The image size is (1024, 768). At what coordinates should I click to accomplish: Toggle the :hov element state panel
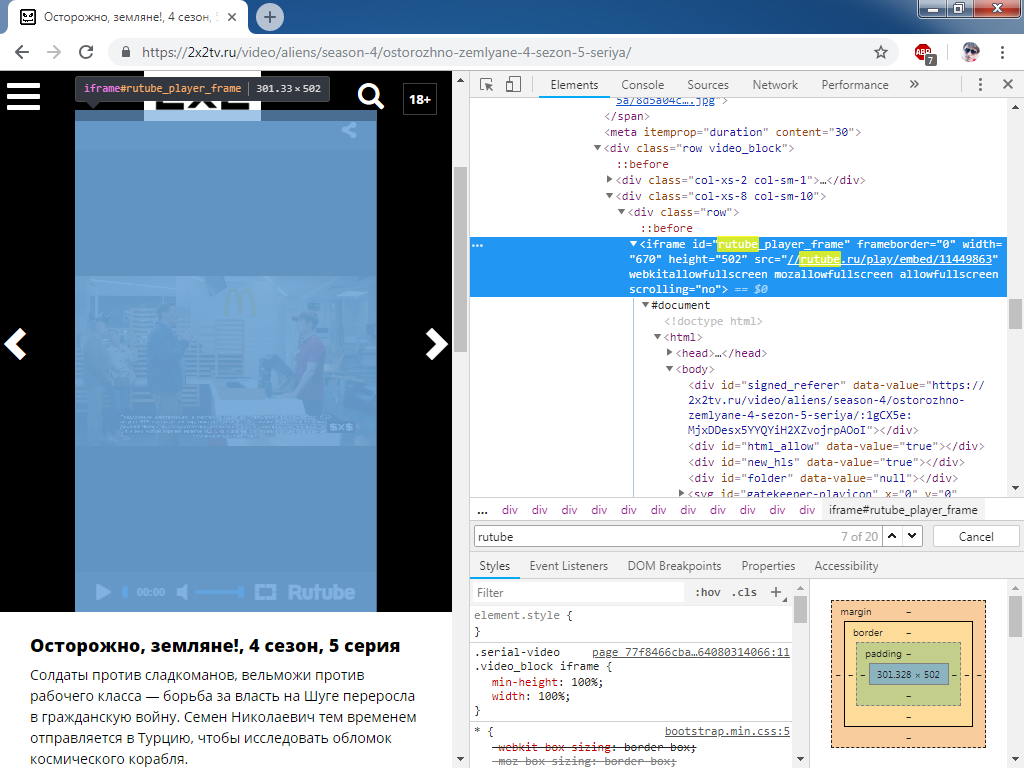pos(708,592)
